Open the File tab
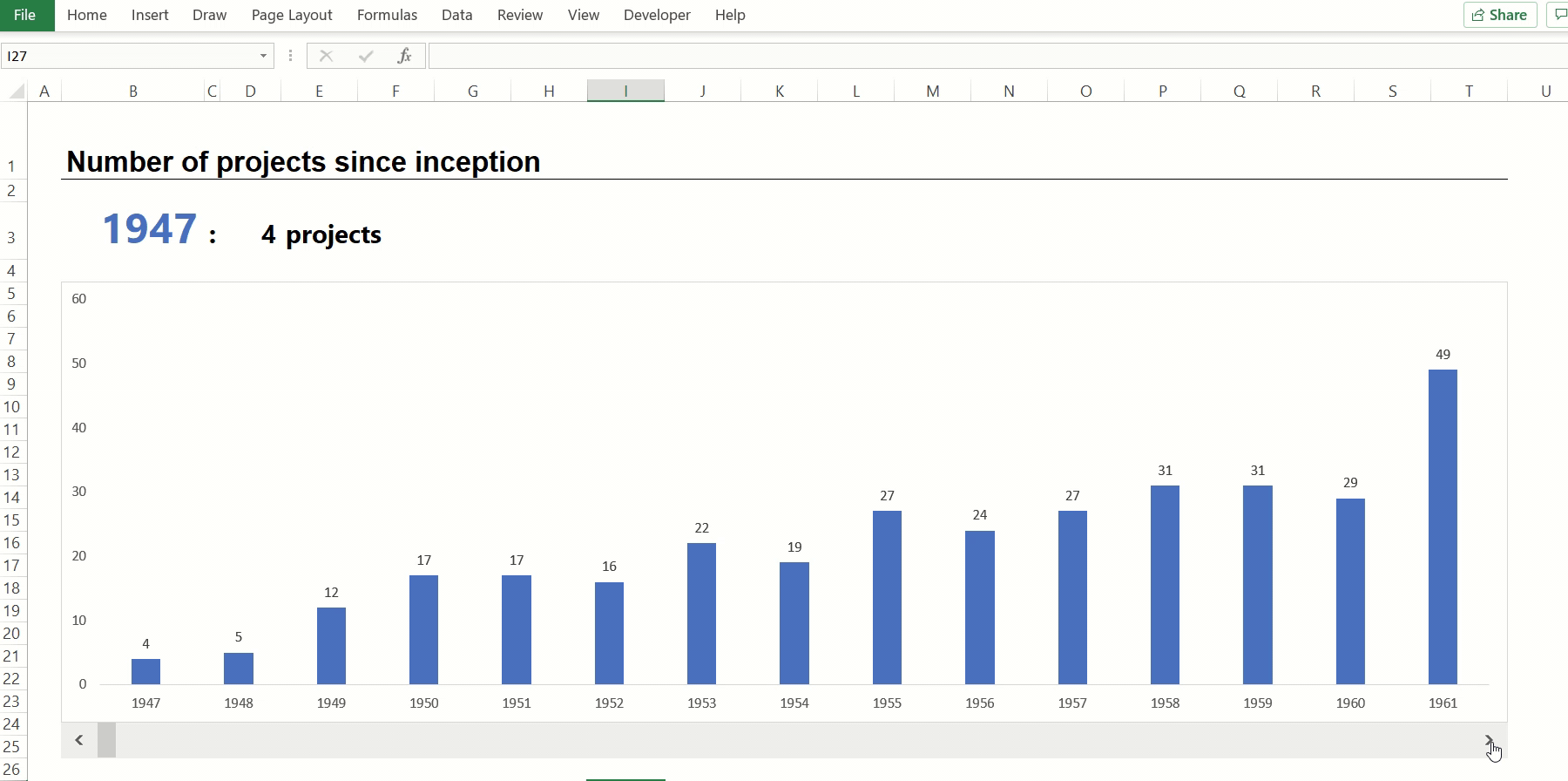 pos(26,15)
